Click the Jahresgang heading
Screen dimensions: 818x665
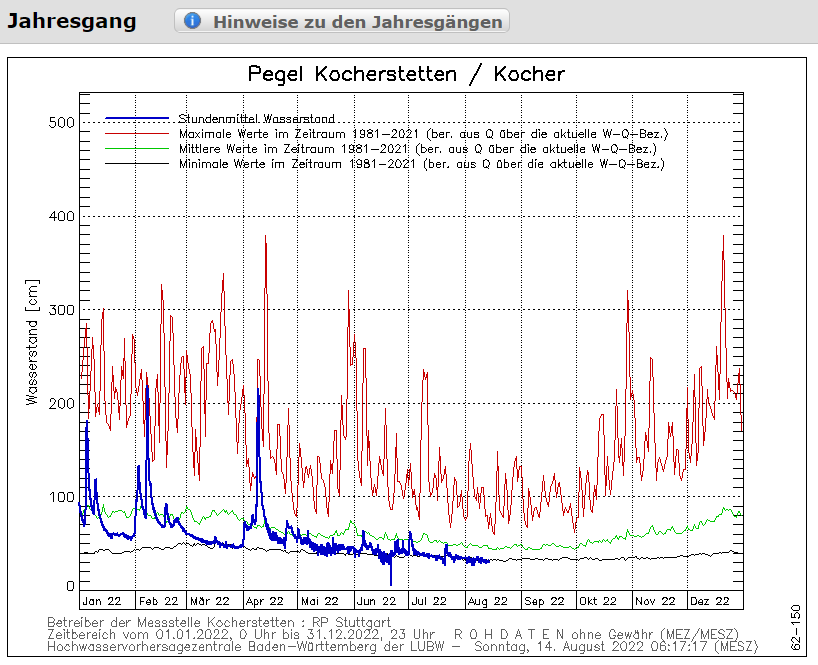click(73, 21)
